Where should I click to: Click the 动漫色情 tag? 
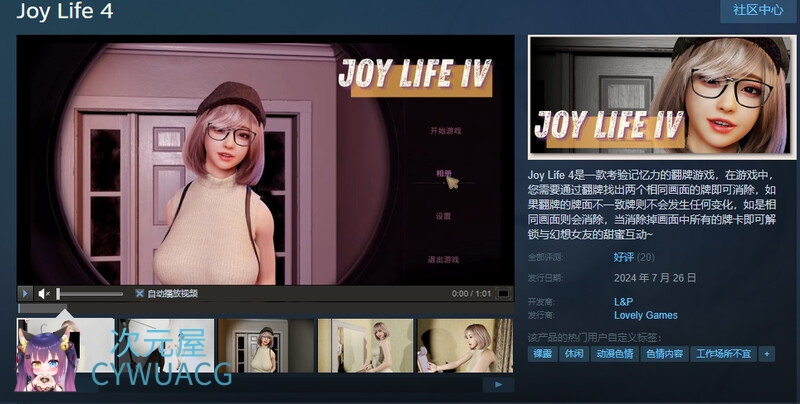click(615, 354)
